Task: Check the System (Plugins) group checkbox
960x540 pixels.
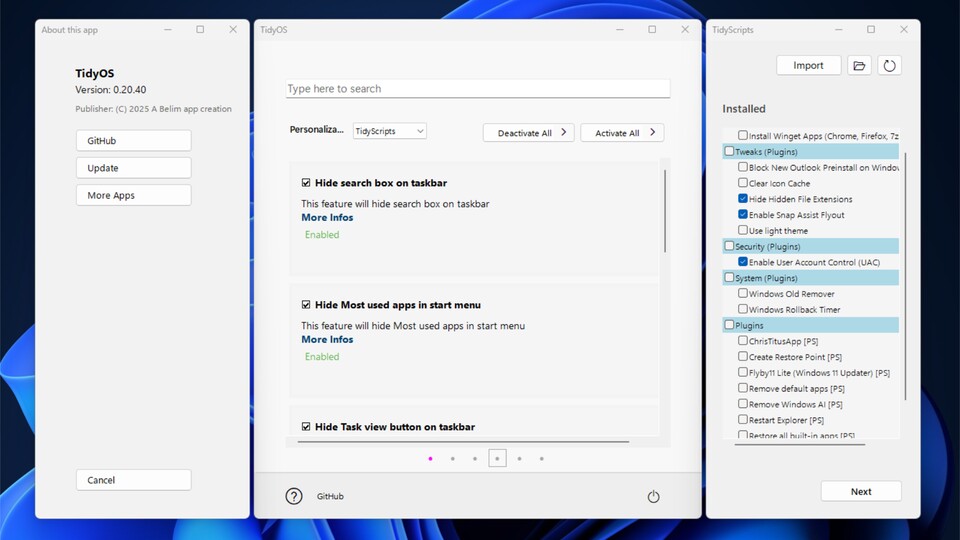Action: pyautogui.click(x=729, y=277)
